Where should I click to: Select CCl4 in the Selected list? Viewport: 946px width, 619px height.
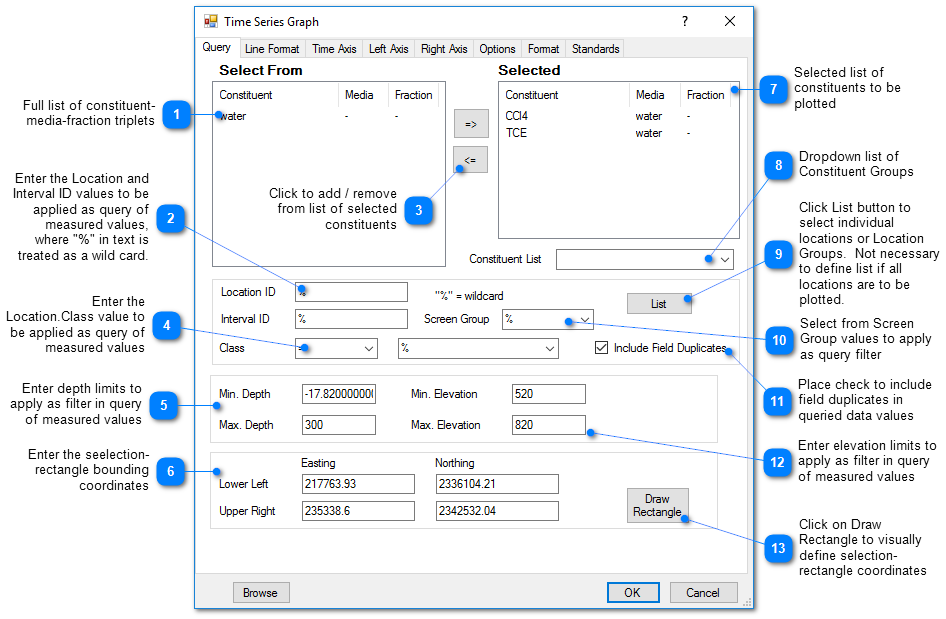[x=516, y=115]
